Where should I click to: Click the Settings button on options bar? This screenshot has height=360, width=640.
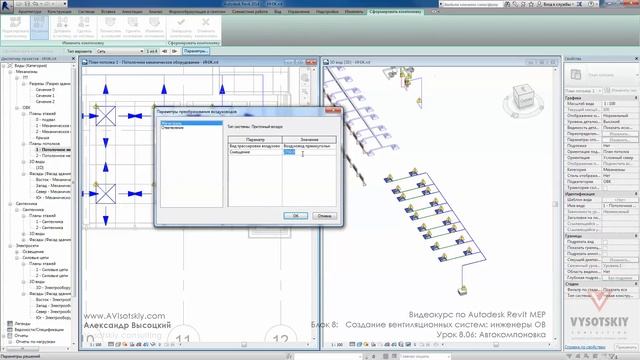(x=196, y=51)
